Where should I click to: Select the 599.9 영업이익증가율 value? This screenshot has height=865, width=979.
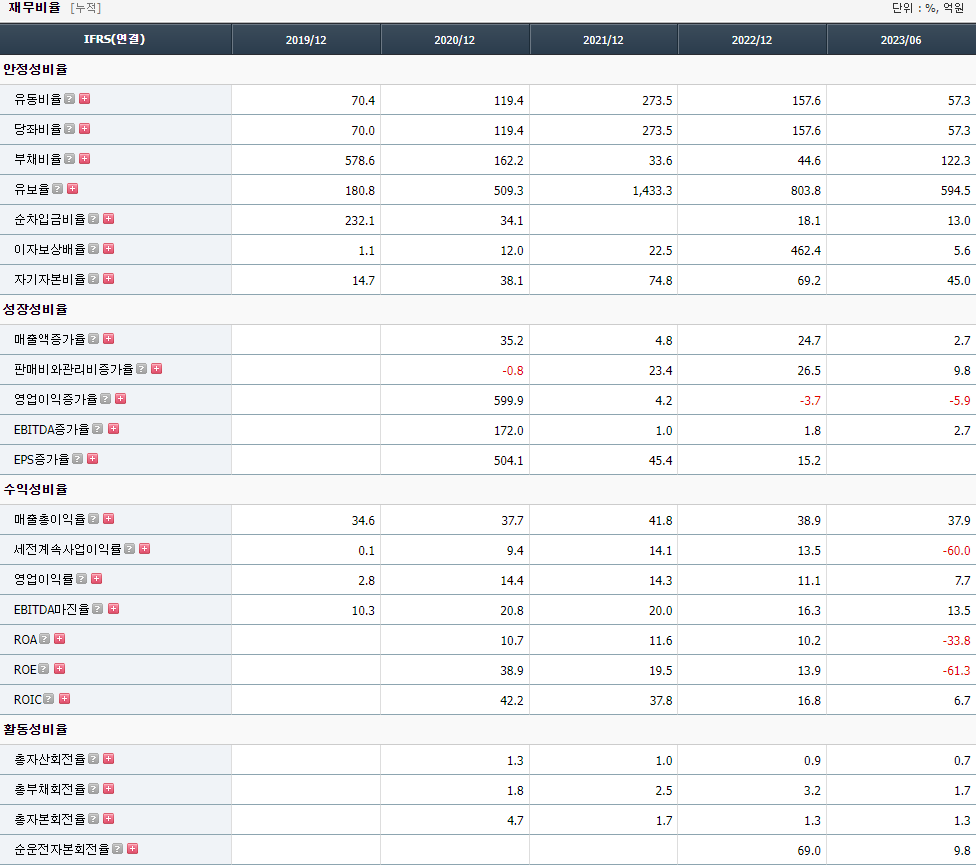click(x=509, y=400)
